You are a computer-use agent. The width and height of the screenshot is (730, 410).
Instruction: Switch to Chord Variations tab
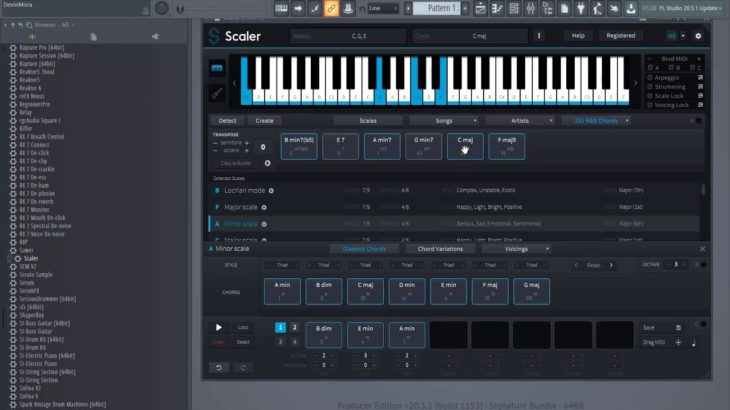point(440,249)
